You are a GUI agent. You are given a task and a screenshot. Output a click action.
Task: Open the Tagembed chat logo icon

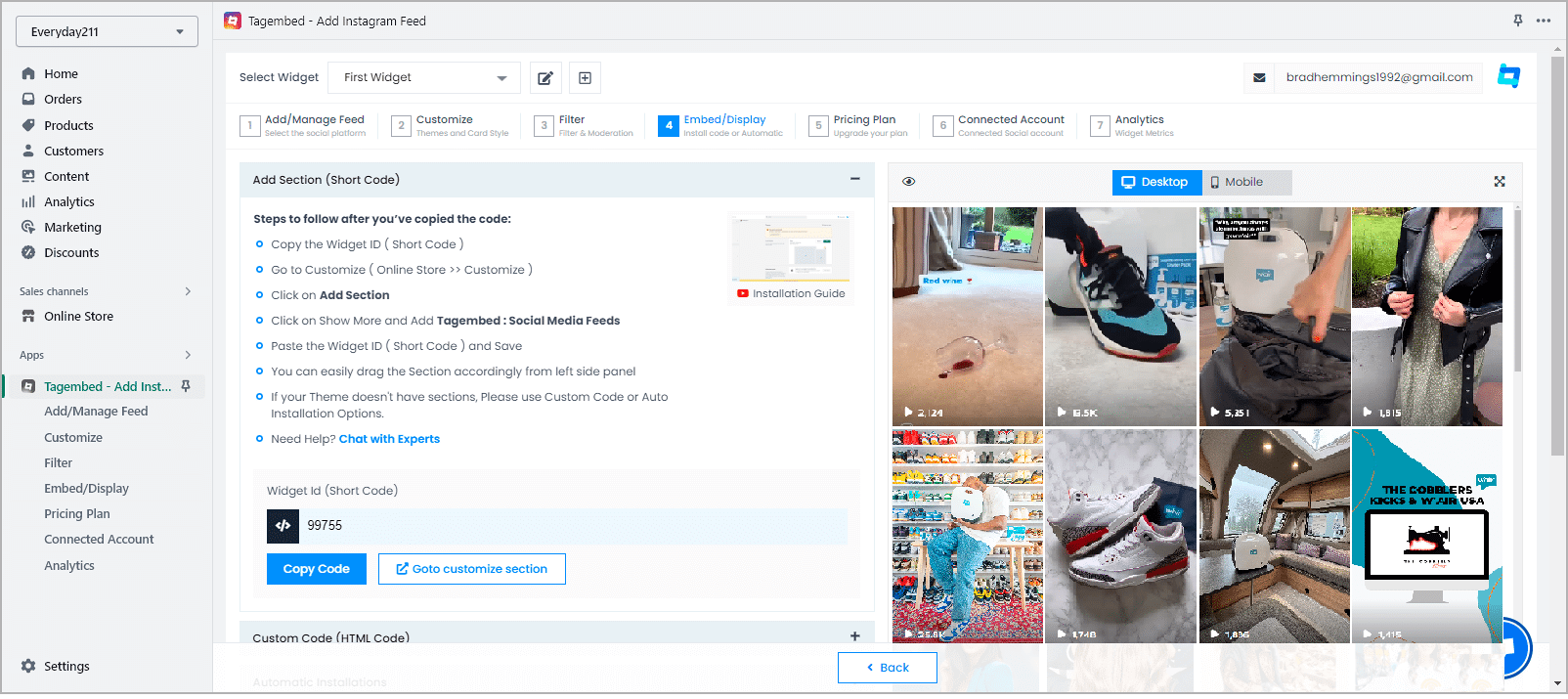click(1508, 76)
